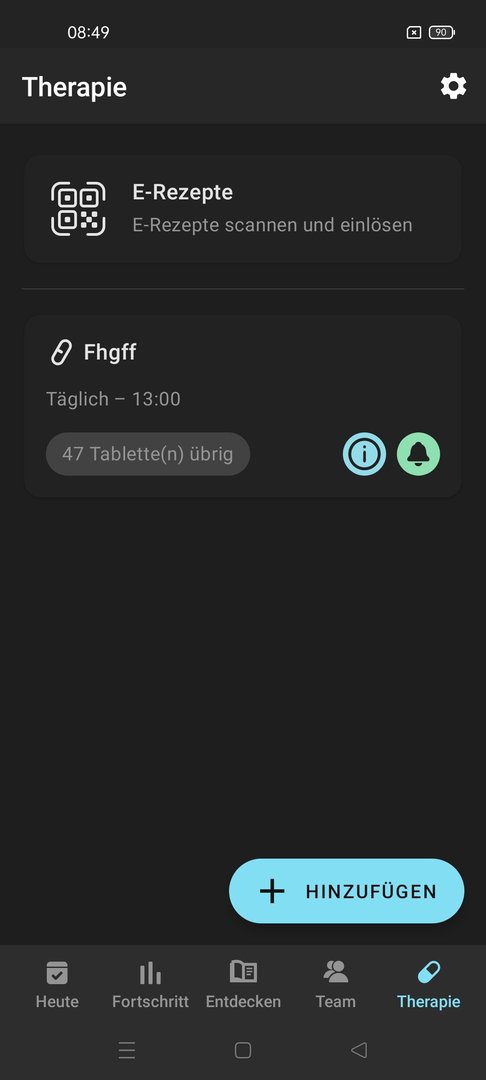This screenshot has width=486, height=1080.
Task: Tap the "47 Tablette(n) übrig" chip
Action: (x=147, y=454)
